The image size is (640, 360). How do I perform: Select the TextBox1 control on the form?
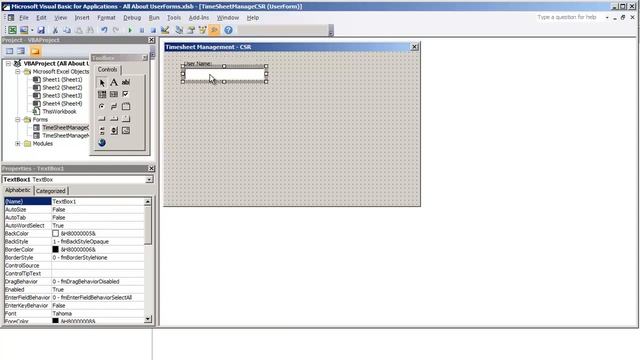pos(224,74)
